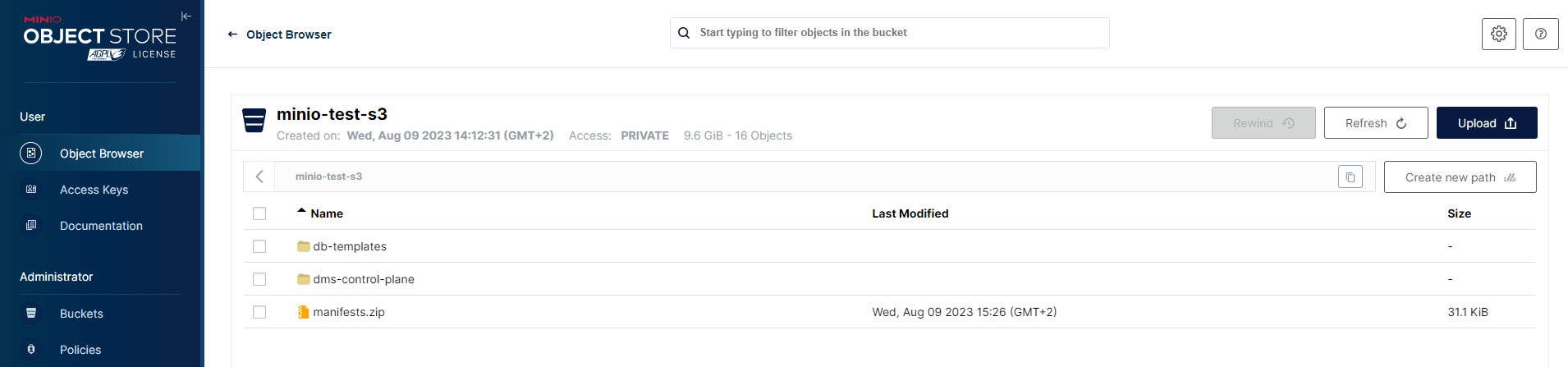Focus the bucket object filter search field
Image resolution: width=1568 pixels, height=367 pixels.
pos(890,33)
